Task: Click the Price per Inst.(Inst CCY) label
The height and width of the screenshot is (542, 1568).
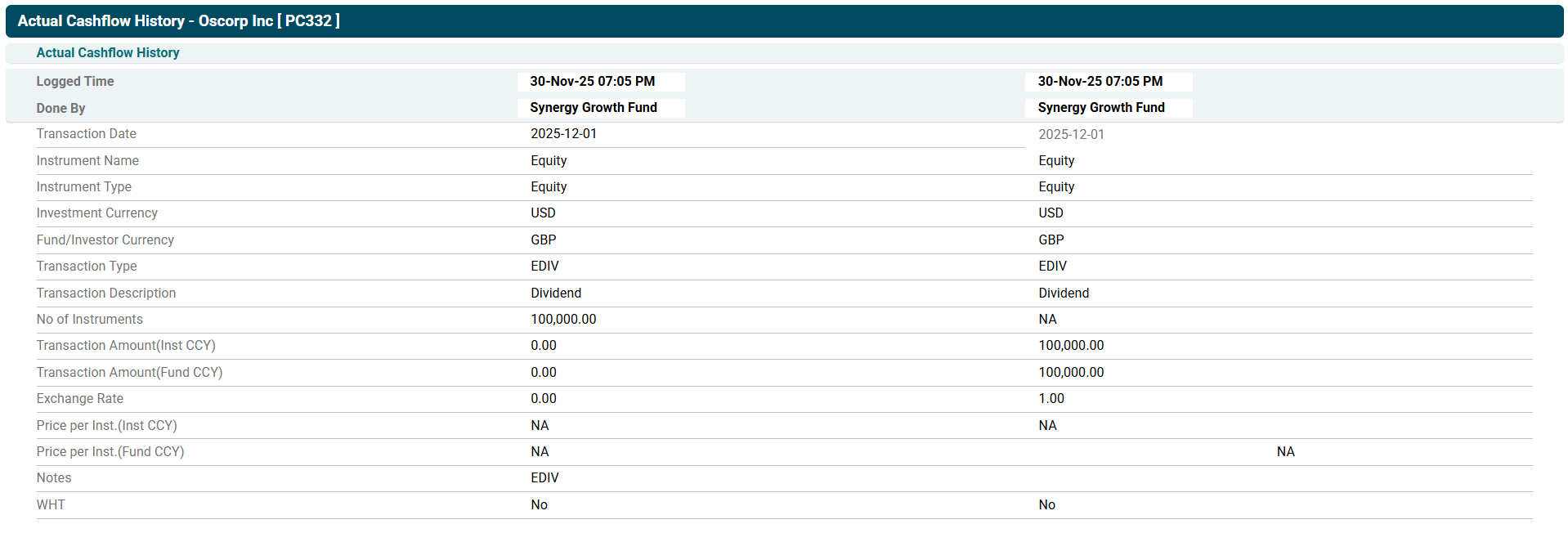Action: click(x=106, y=426)
